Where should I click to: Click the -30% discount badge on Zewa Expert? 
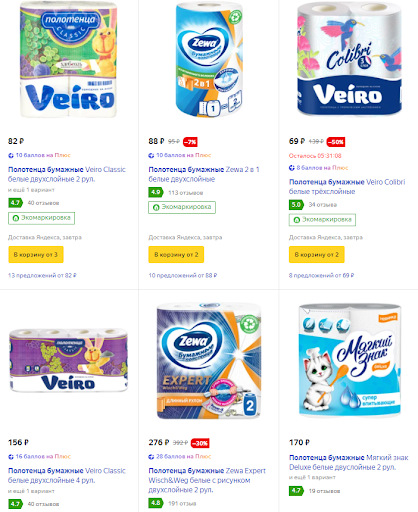pos(200,443)
